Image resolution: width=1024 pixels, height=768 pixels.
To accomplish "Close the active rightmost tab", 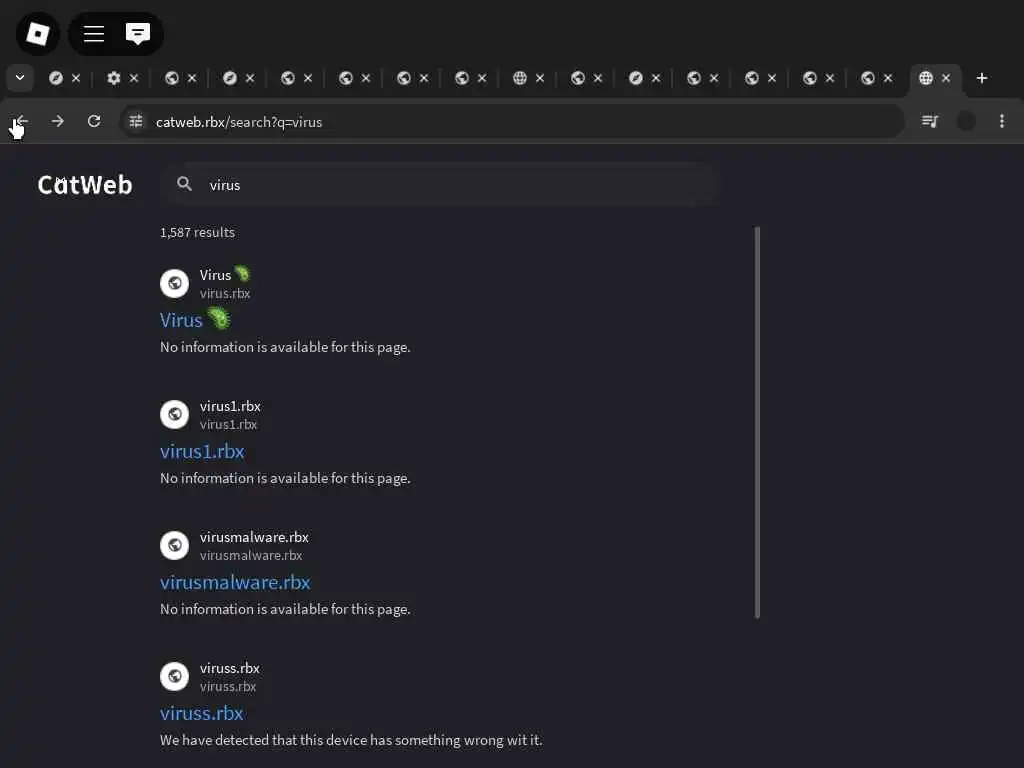I will pyautogui.click(x=946, y=78).
